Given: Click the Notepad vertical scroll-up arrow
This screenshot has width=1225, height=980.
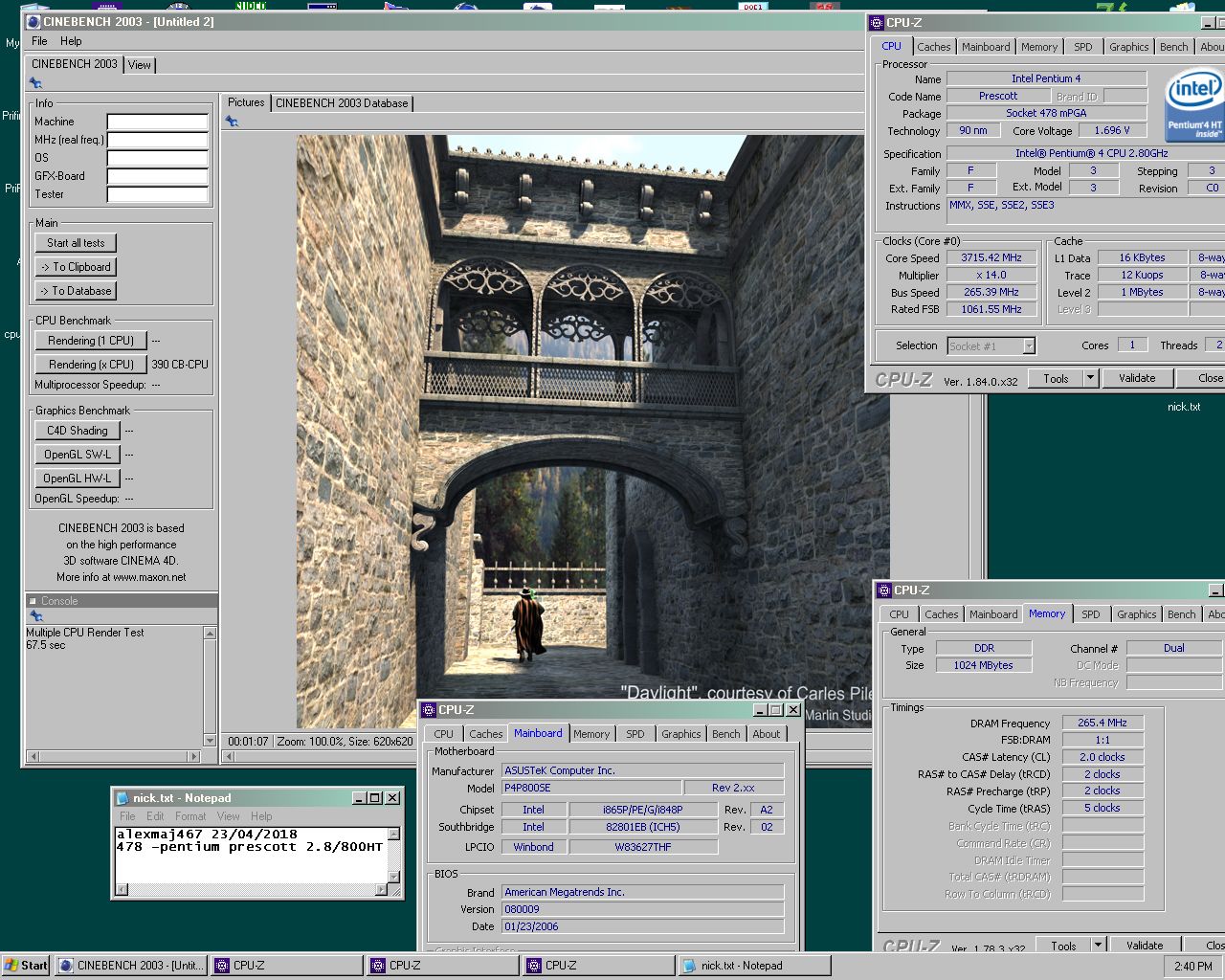Looking at the screenshot, I should (393, 835).
